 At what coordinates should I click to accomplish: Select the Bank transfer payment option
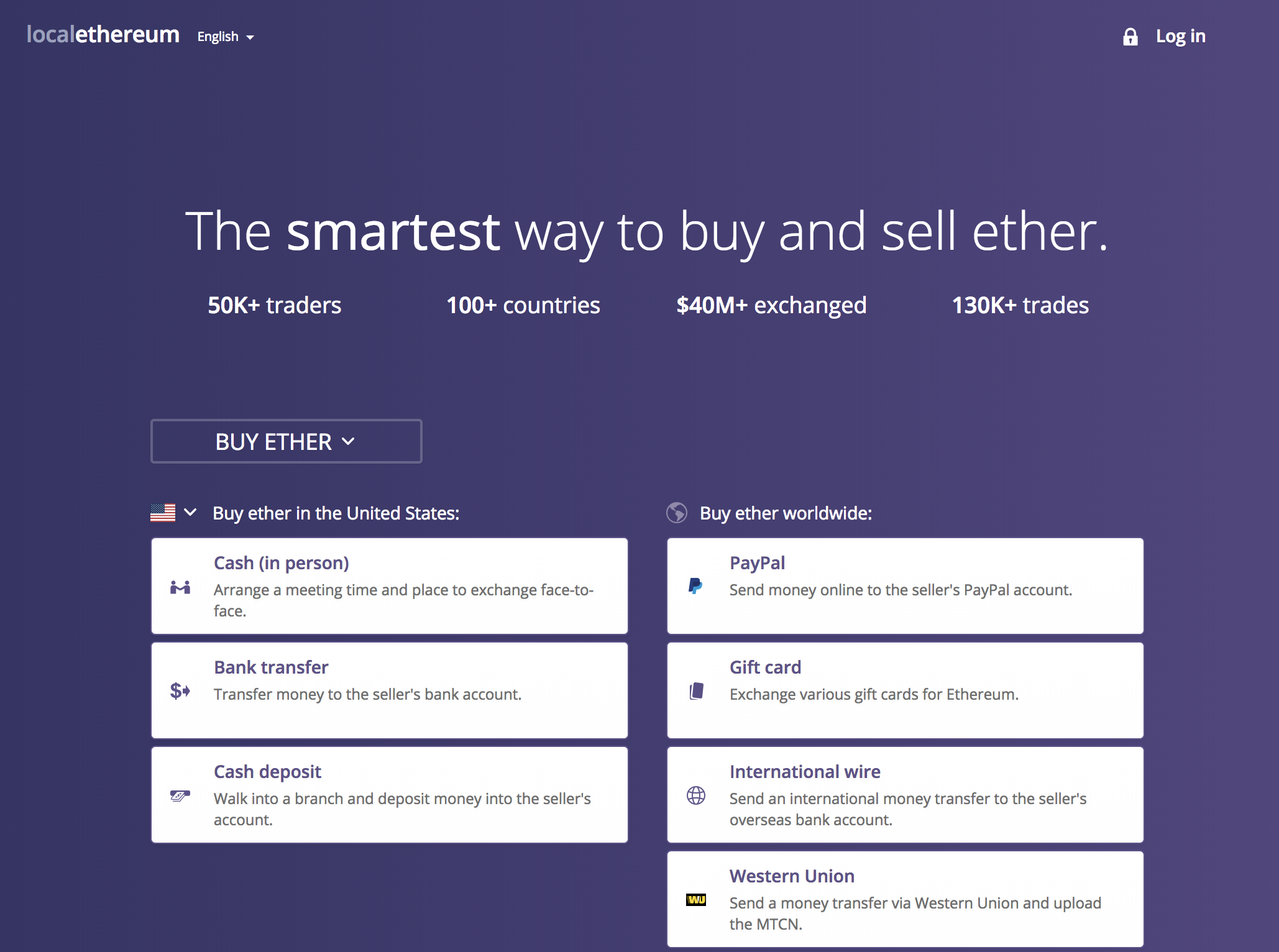pos(389,690)
